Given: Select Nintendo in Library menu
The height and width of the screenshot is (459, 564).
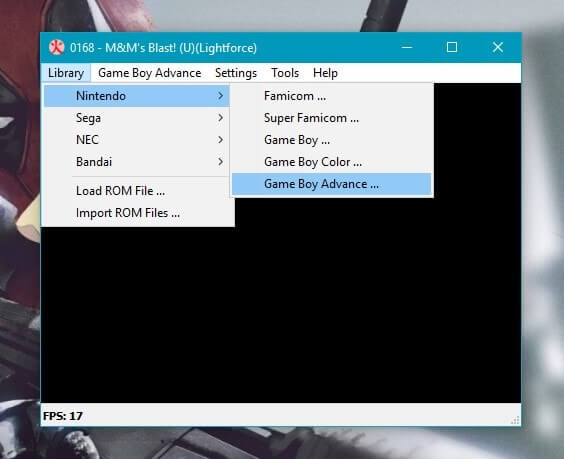Looking at the screenshot, I should [136, 96].
